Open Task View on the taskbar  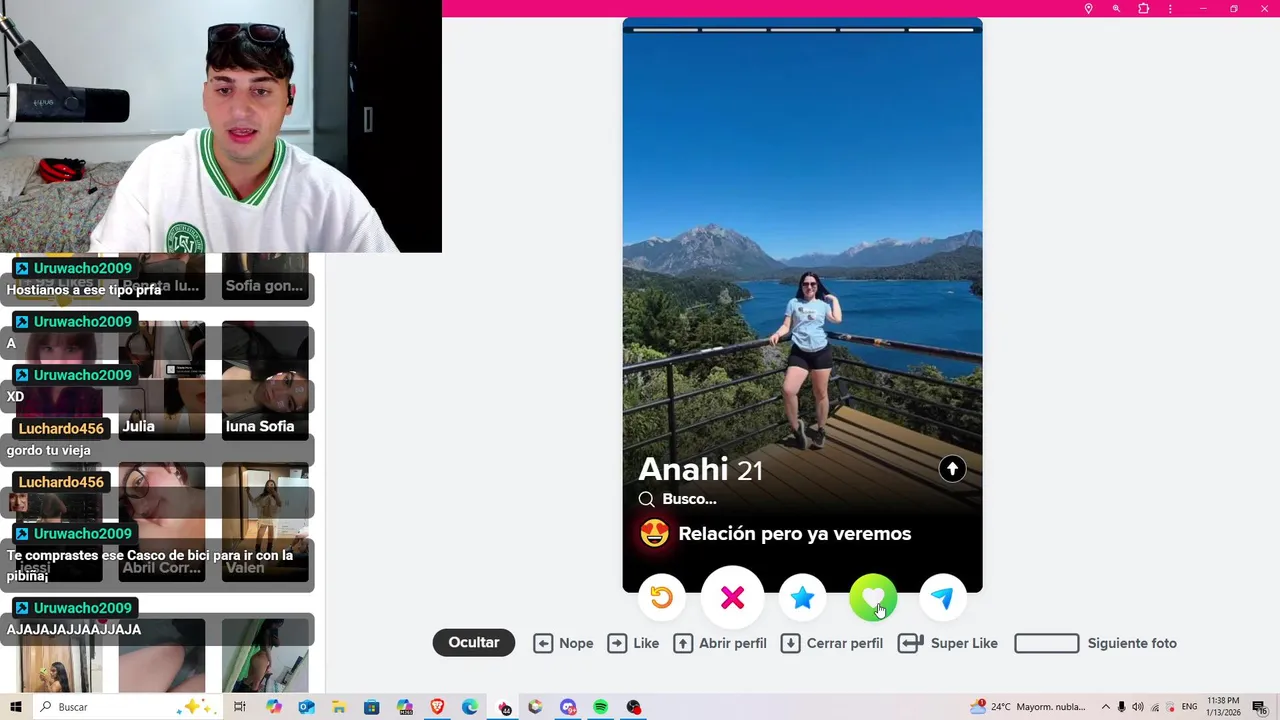[240, 707]
